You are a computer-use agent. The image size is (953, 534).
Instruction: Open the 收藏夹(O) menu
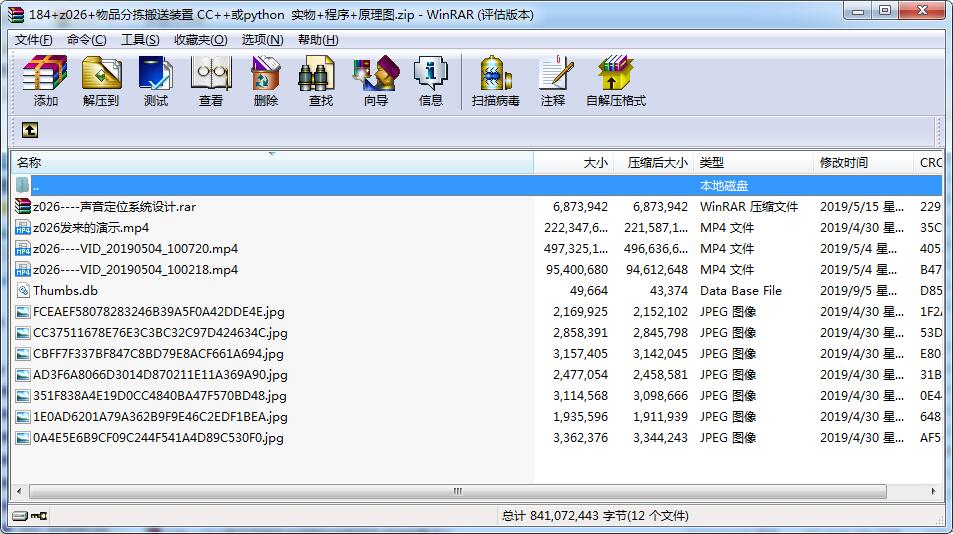[201, 39]
